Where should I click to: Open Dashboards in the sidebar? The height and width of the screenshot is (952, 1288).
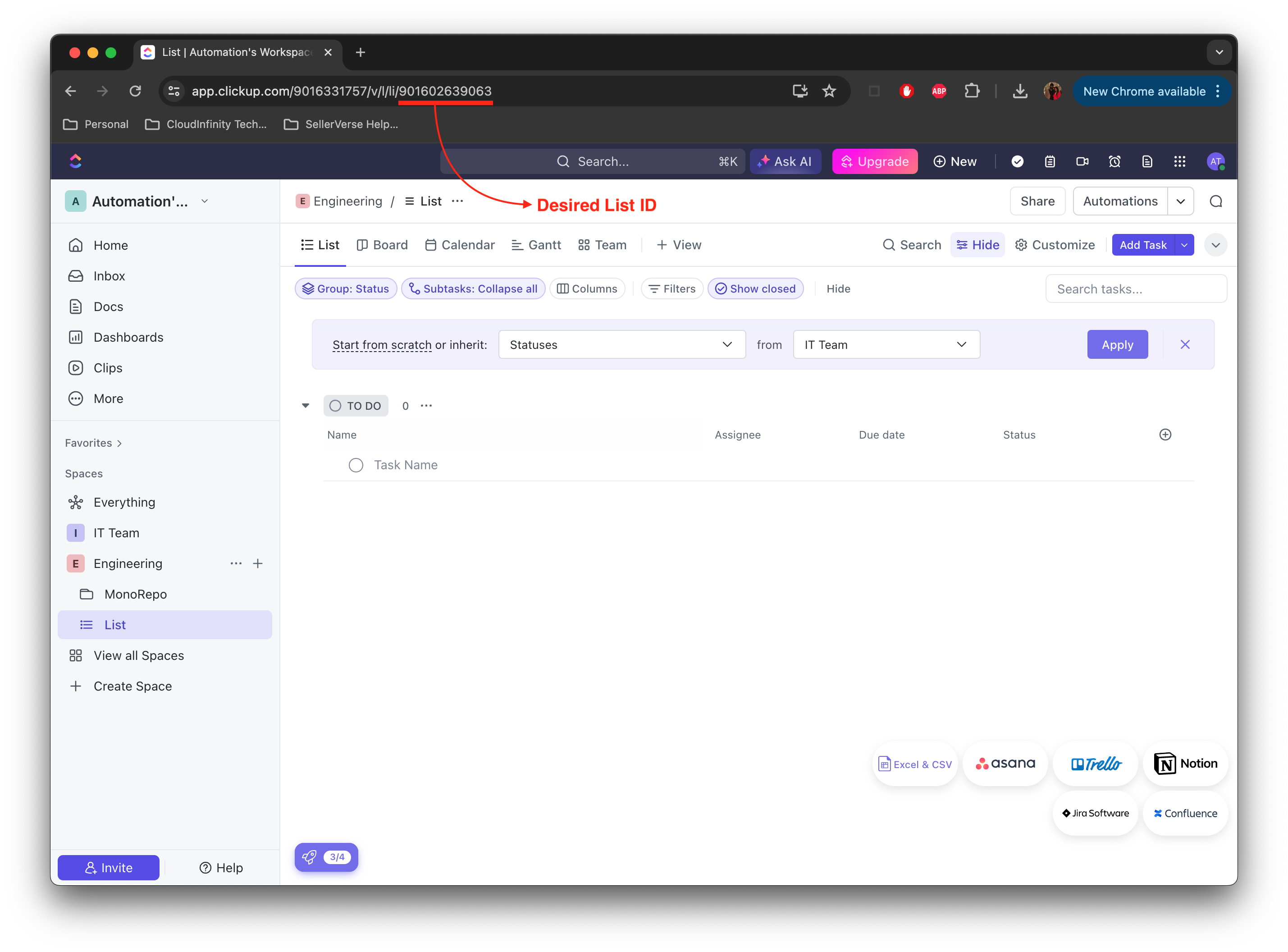point(128,337)
